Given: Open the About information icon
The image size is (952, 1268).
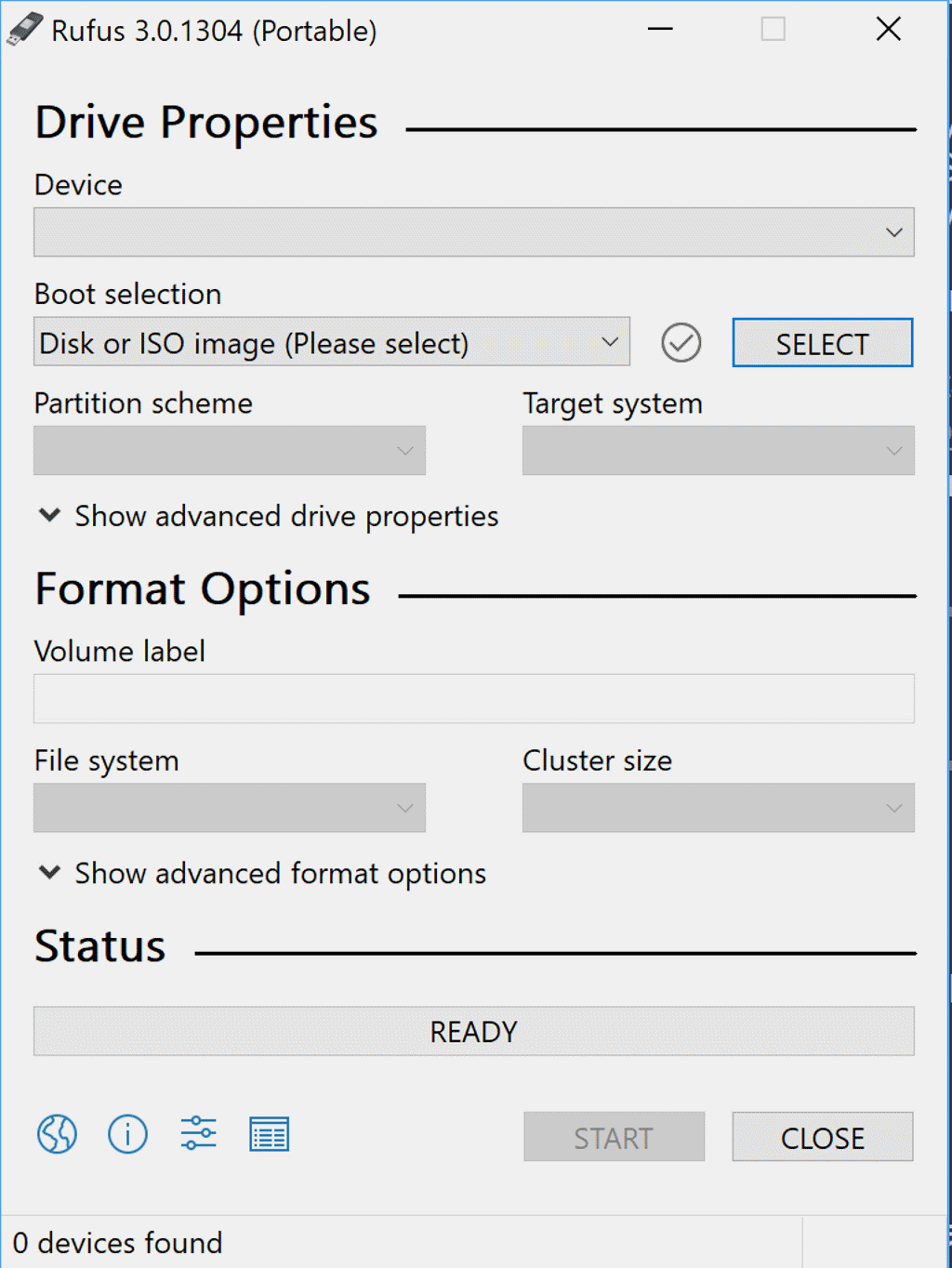Looking at the screenshot, I should coord(127,1134).
